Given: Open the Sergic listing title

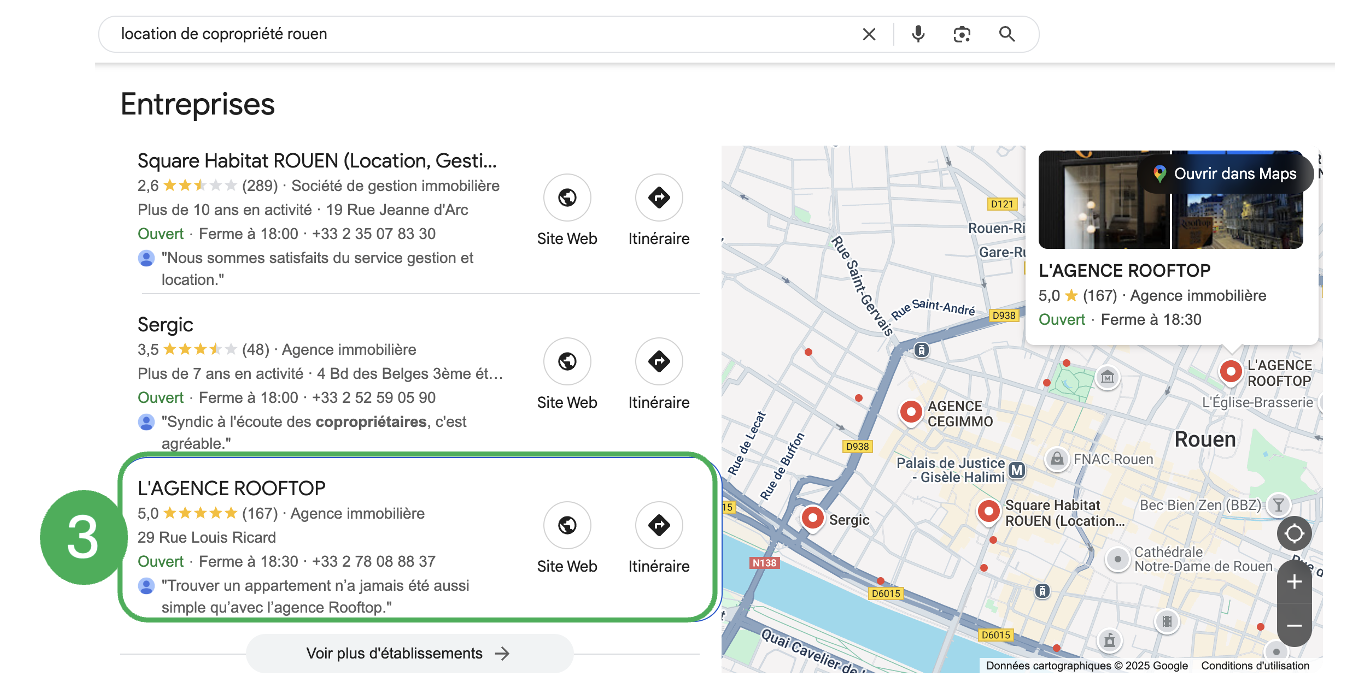Looking at the screenshot, I should point(165,325).
